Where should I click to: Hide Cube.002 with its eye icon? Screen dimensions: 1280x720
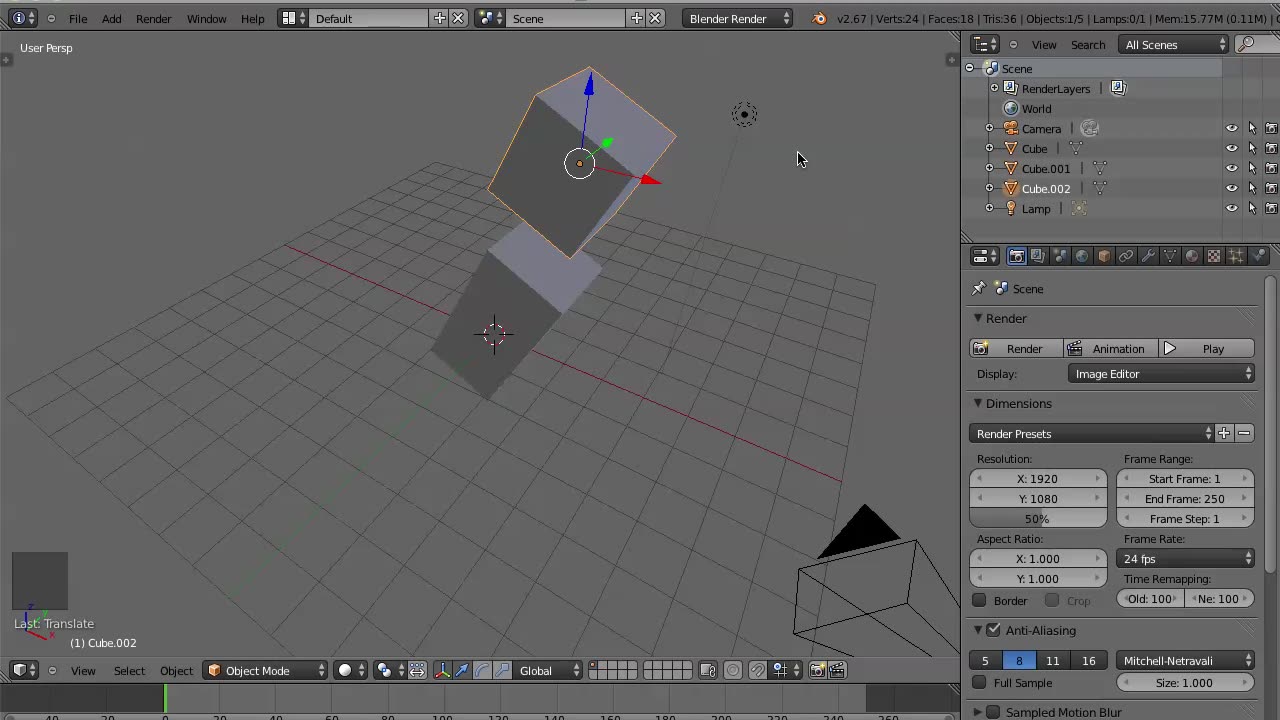tap(1232, 188)
